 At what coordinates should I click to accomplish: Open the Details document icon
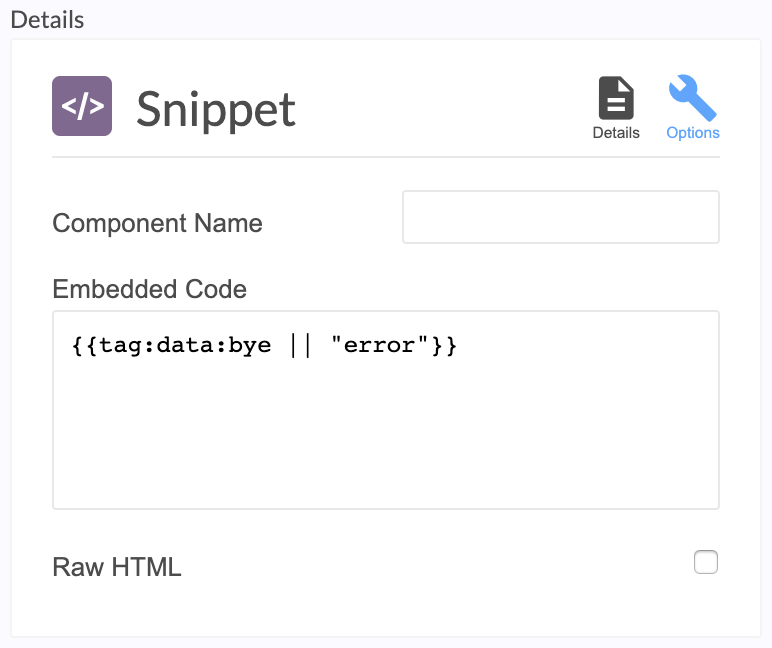pos(616,98)
